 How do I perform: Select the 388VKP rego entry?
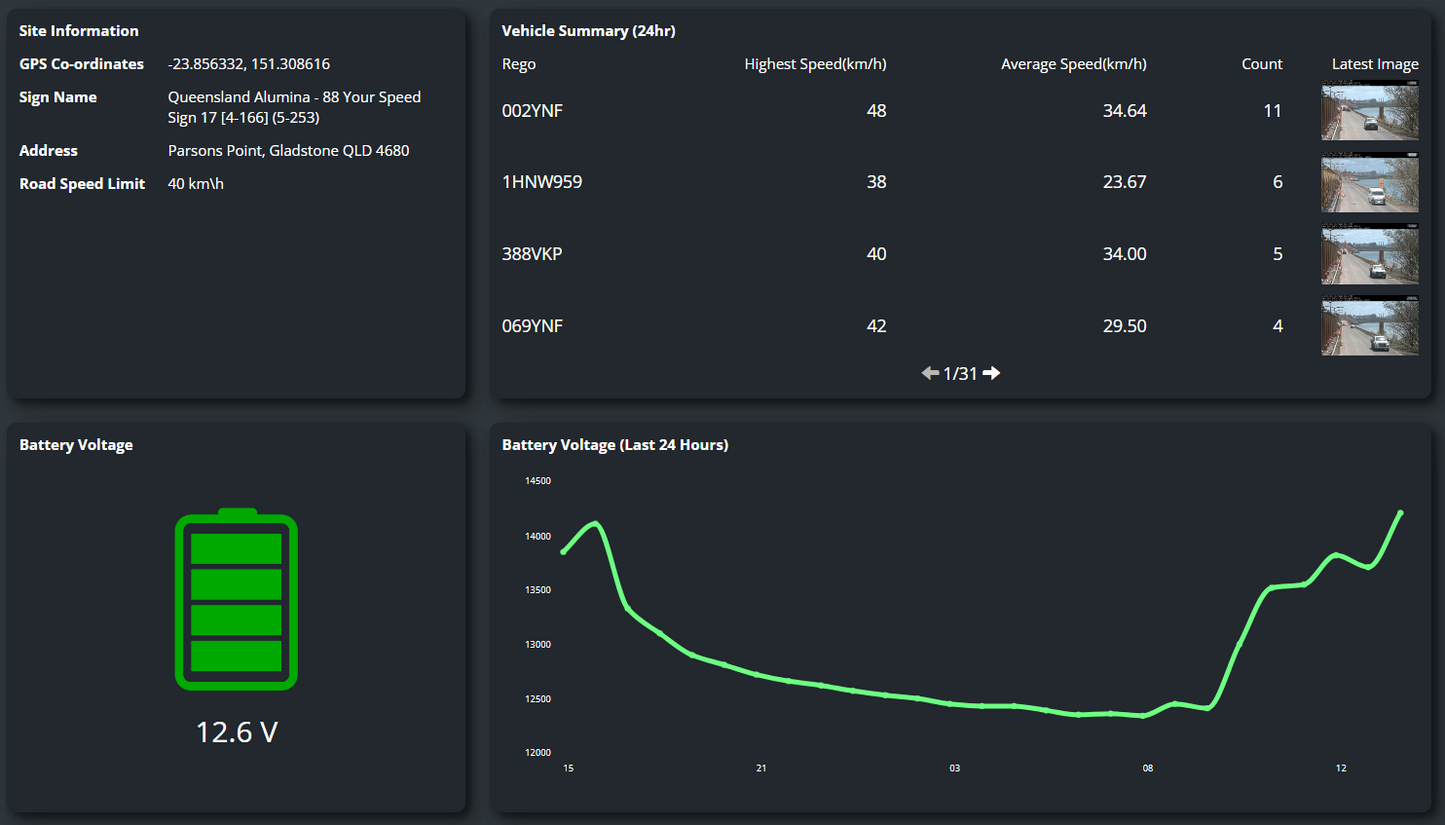pyautogui.click(x=532, y=255)
